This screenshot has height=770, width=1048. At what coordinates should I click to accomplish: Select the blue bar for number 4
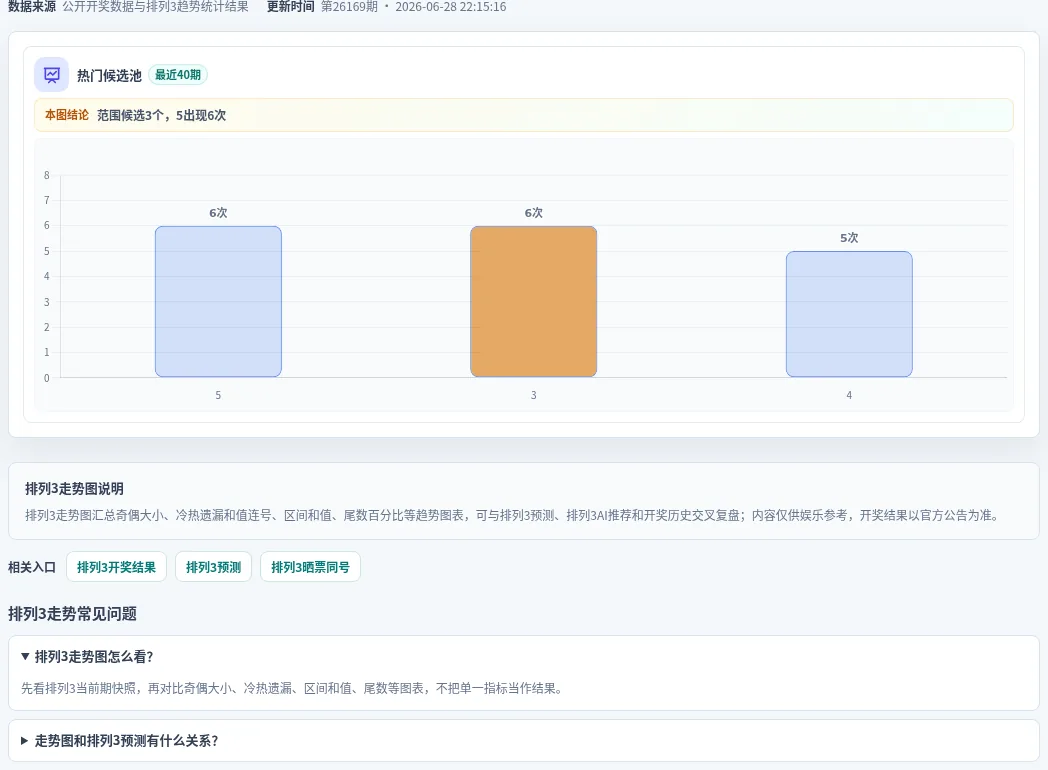pos(849,314)
